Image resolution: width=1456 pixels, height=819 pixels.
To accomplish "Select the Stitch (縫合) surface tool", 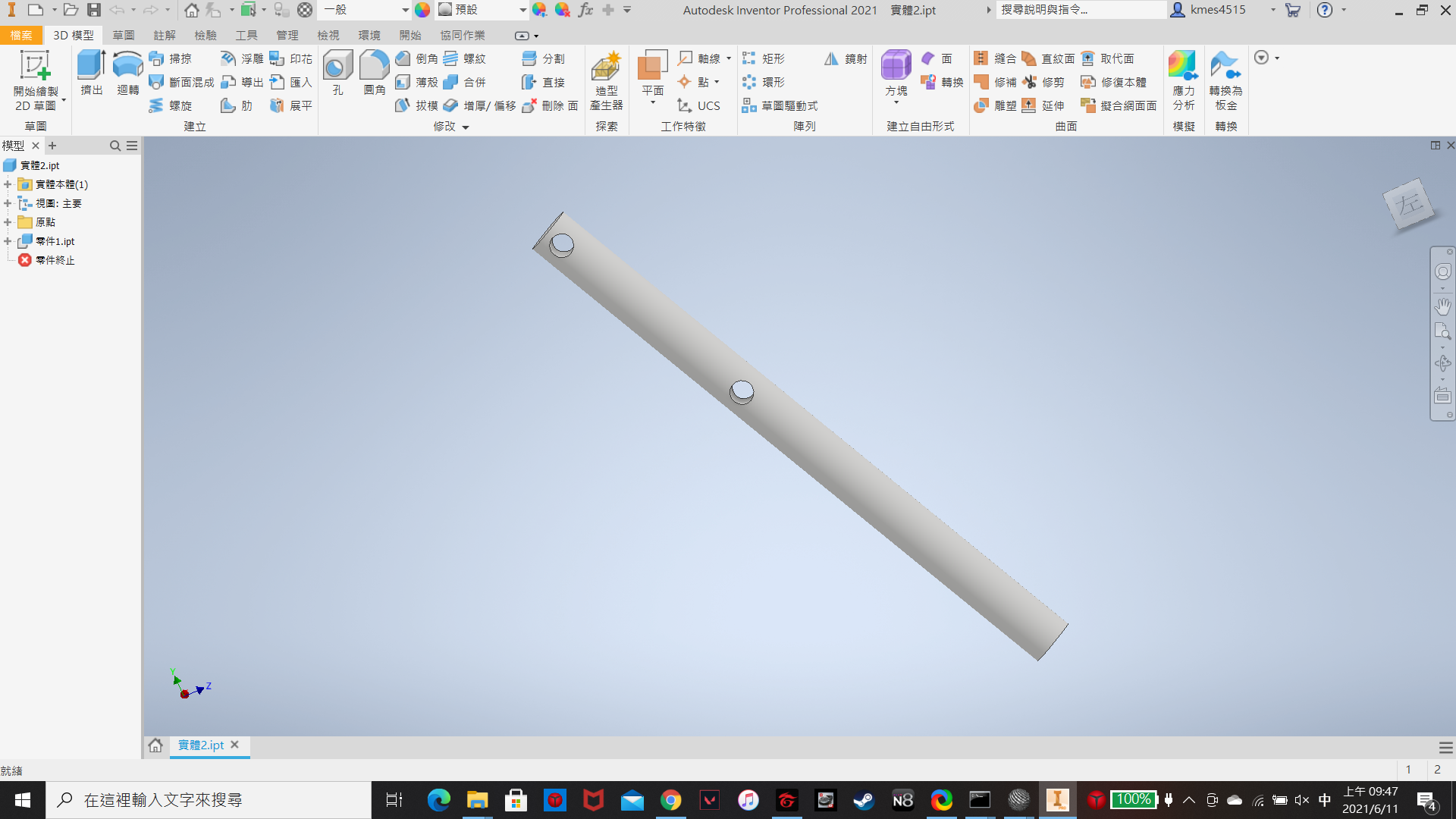I will click(x=995, y=58).
